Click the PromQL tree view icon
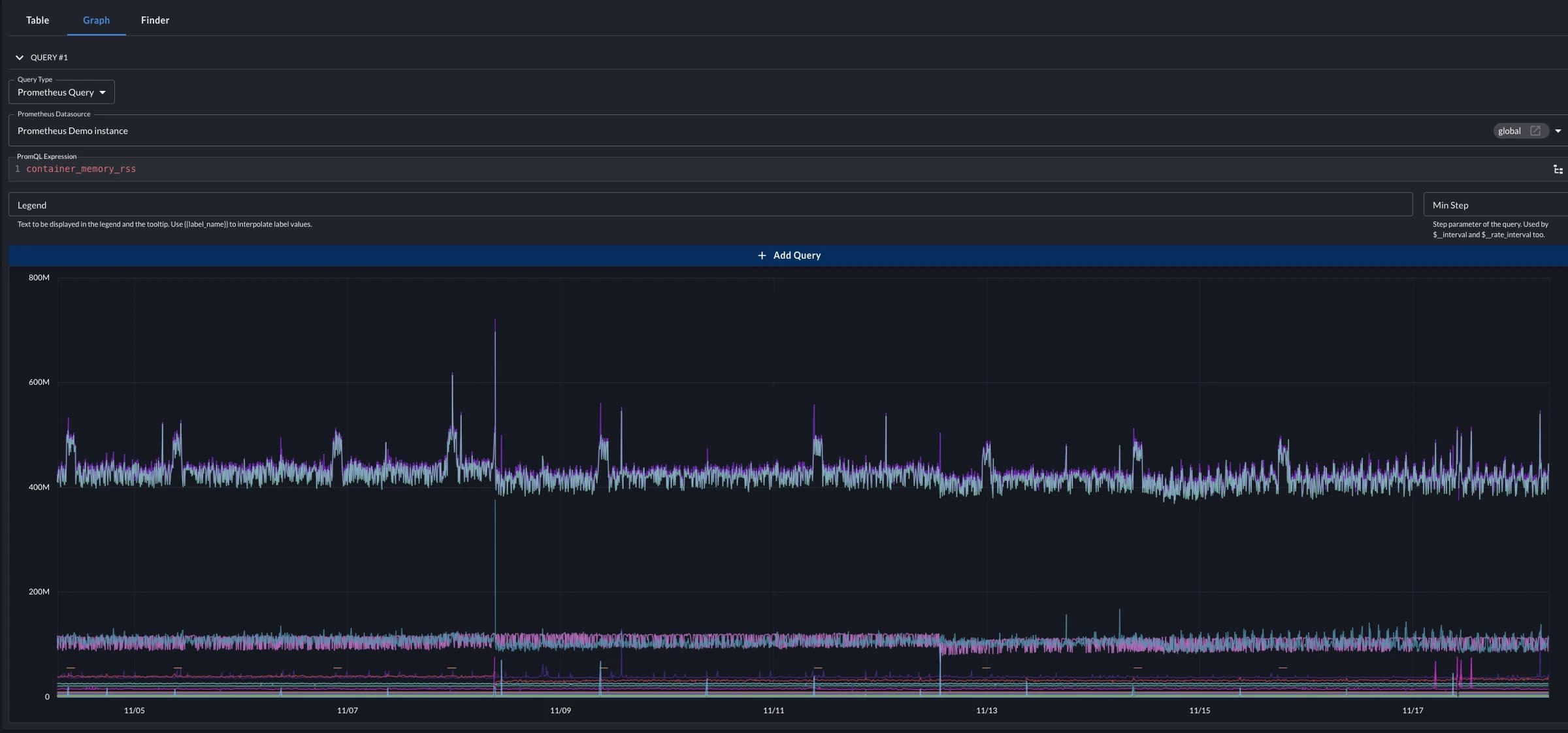 coord(1558,169)
